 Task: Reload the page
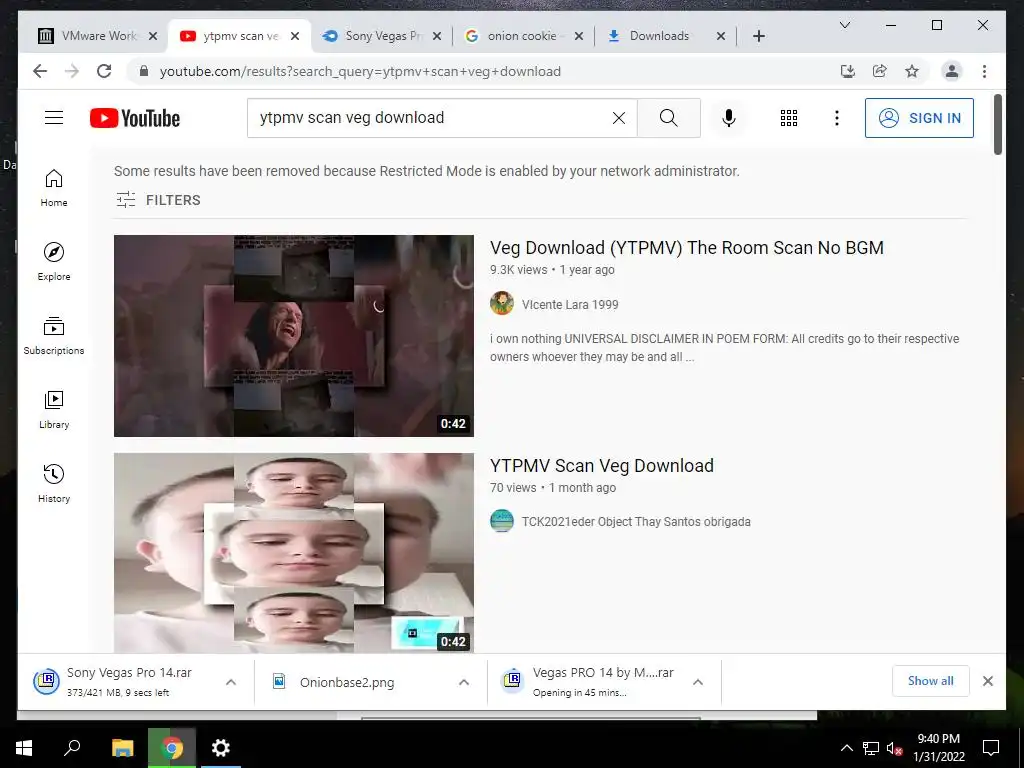coord(104,71)
